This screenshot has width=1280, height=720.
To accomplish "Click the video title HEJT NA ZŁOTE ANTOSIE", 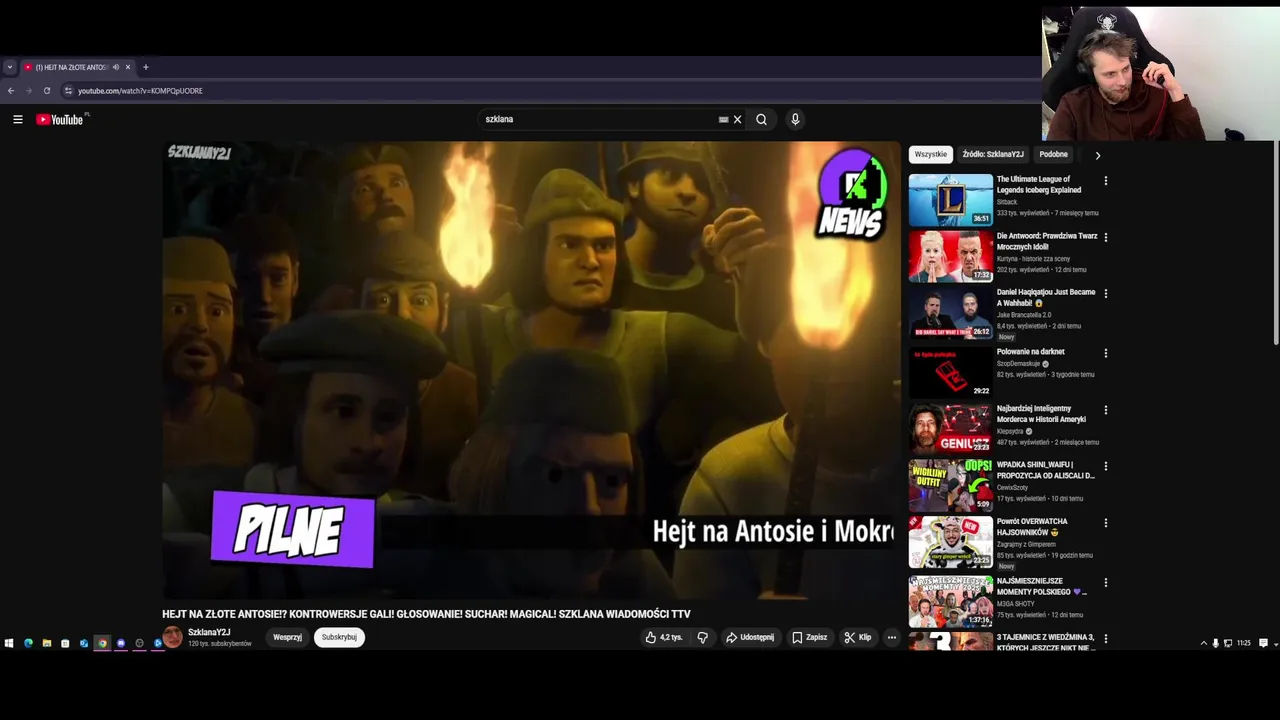I will 426,614.
